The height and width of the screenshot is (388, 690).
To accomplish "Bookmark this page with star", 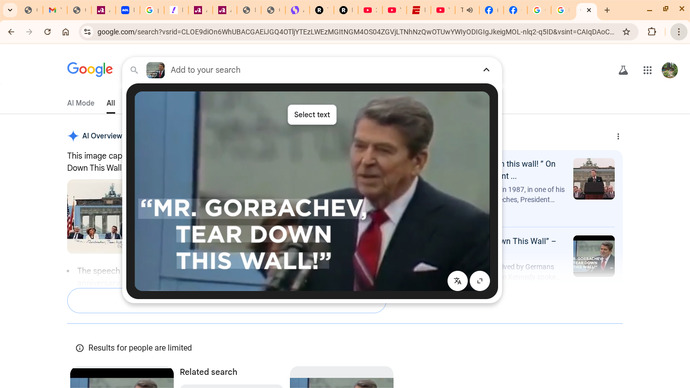I will [x=626, y=32].
